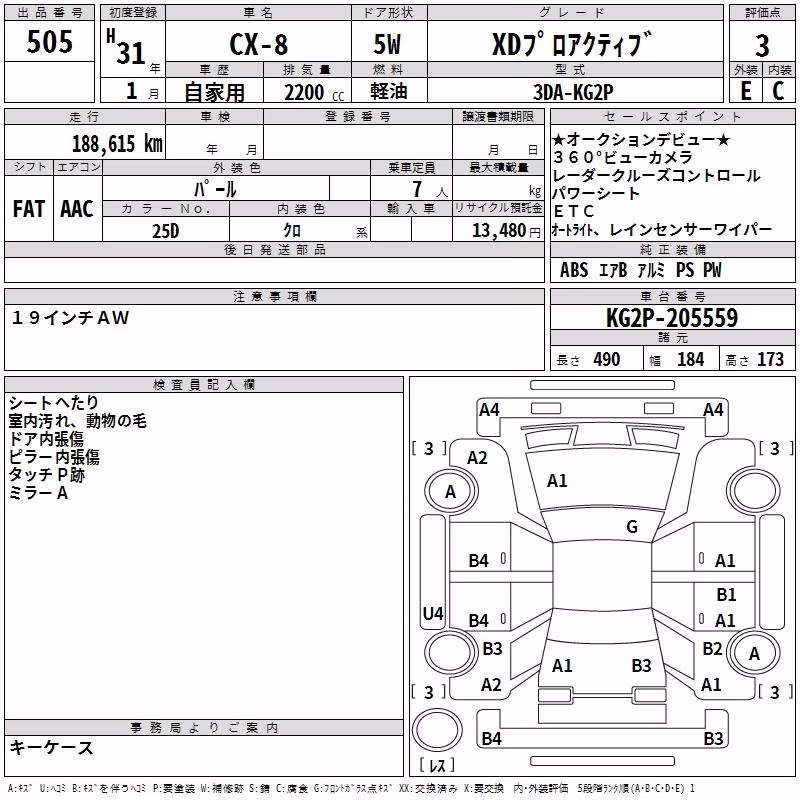Click the 車台番号 header
Viewport: 800px width, 800px height.
pos(673,296)
